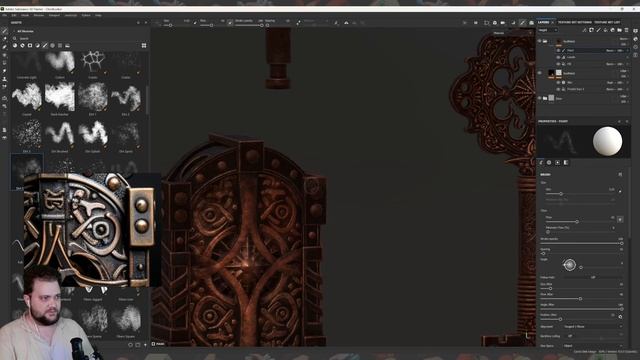Screen dimensions: 640x360
Task: Open the Help menu
Action: click(98, 15)
